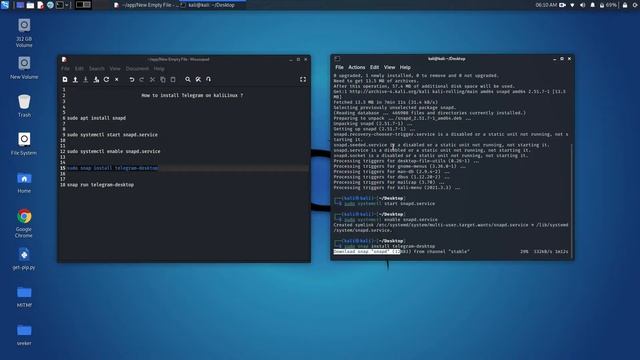Reload the document via Mousepad toolbar
This screenshot has height=360, width=640.
106,80
